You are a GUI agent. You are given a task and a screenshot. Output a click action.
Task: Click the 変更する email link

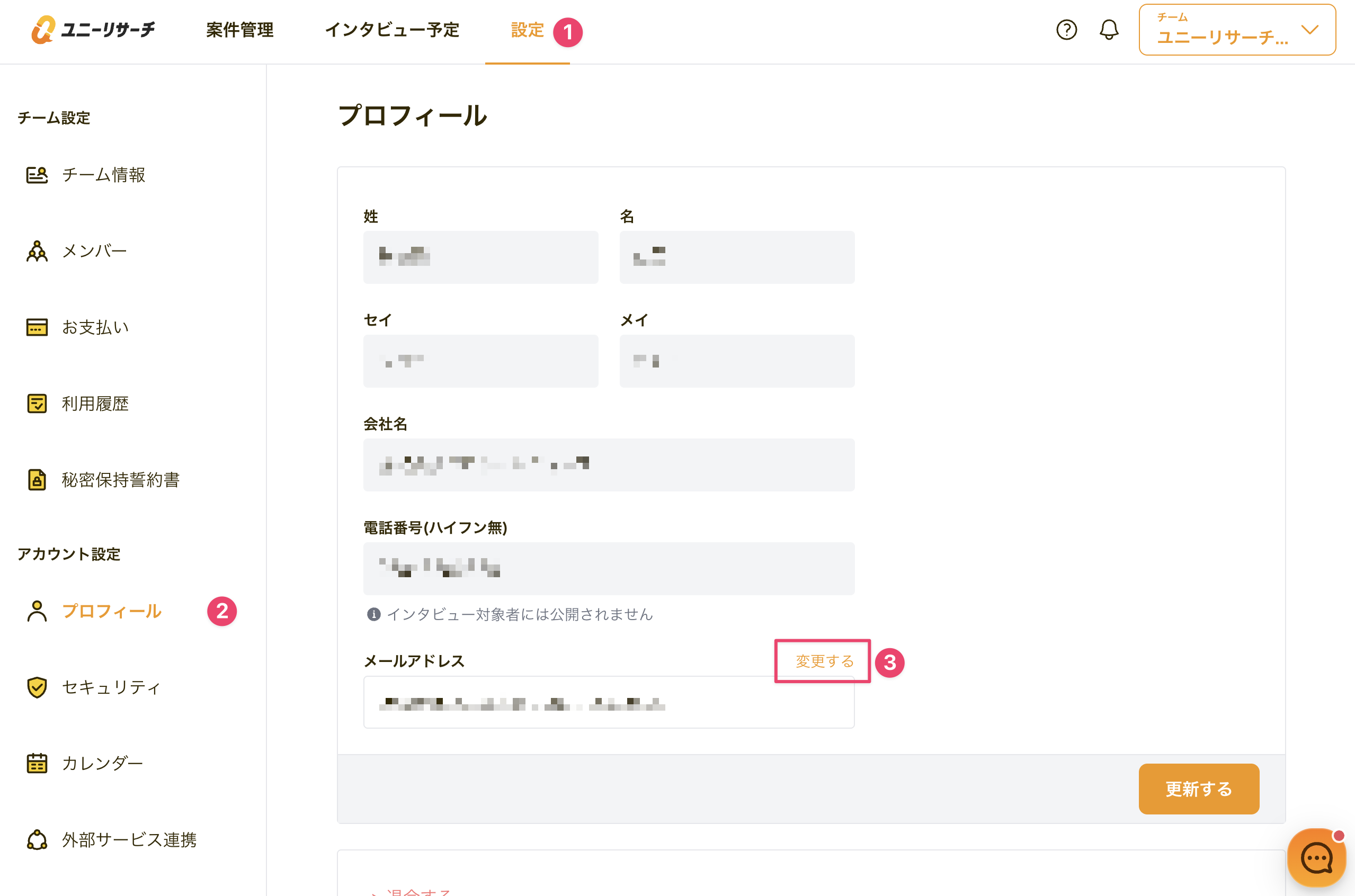point(824,661)
